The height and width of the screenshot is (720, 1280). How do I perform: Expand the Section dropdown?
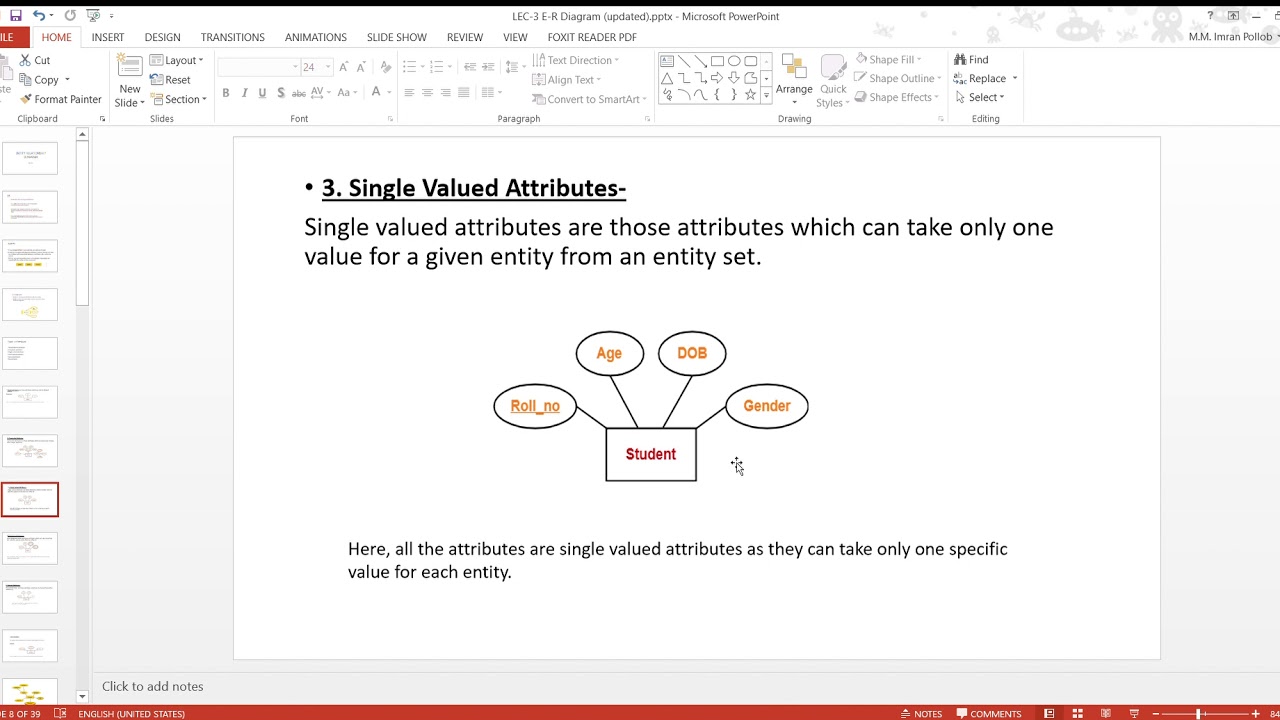pos(178,99)
